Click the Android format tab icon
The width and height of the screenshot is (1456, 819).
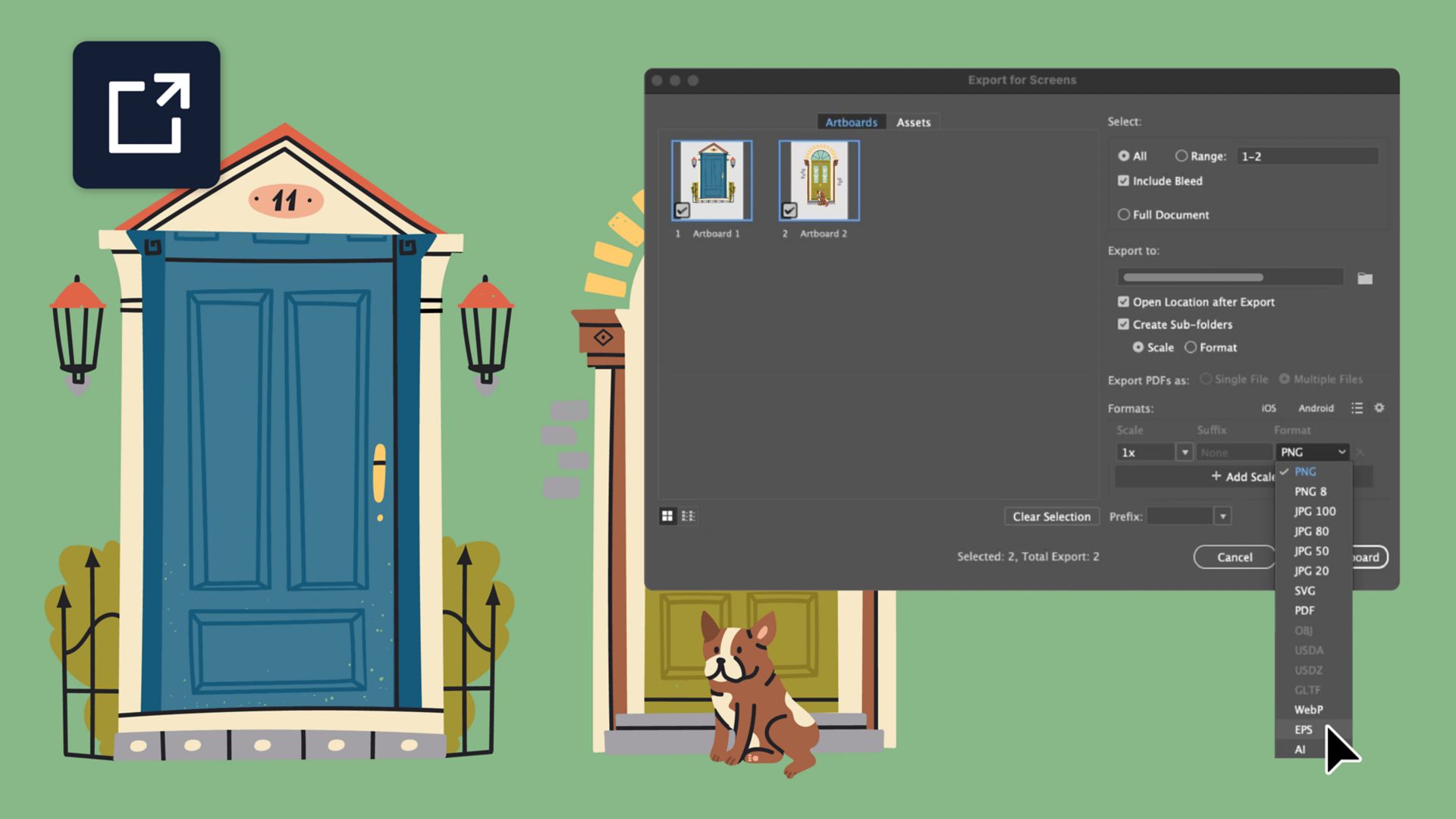click(1314, 407)
